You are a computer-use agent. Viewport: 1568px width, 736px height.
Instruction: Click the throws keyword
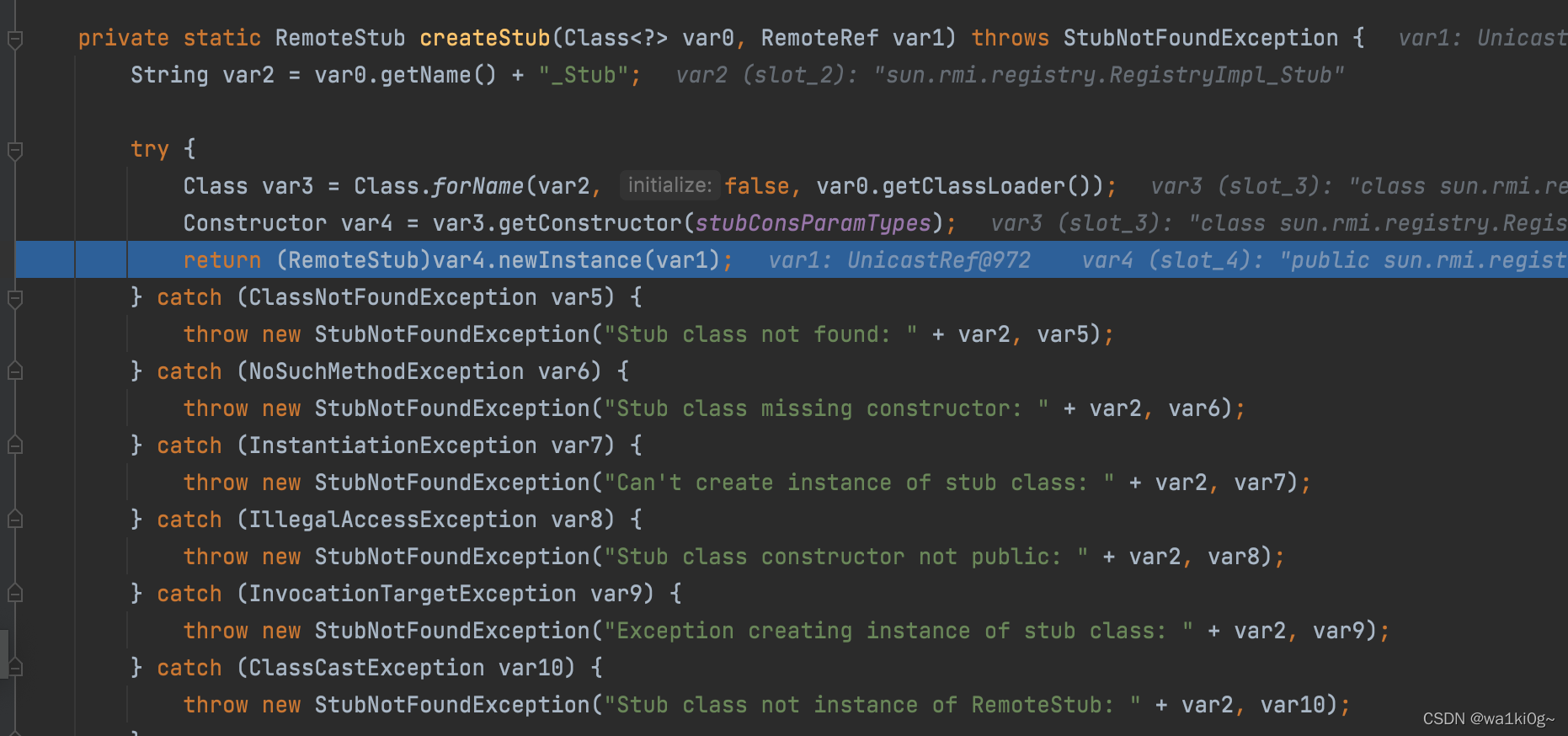pos(1011,38)
